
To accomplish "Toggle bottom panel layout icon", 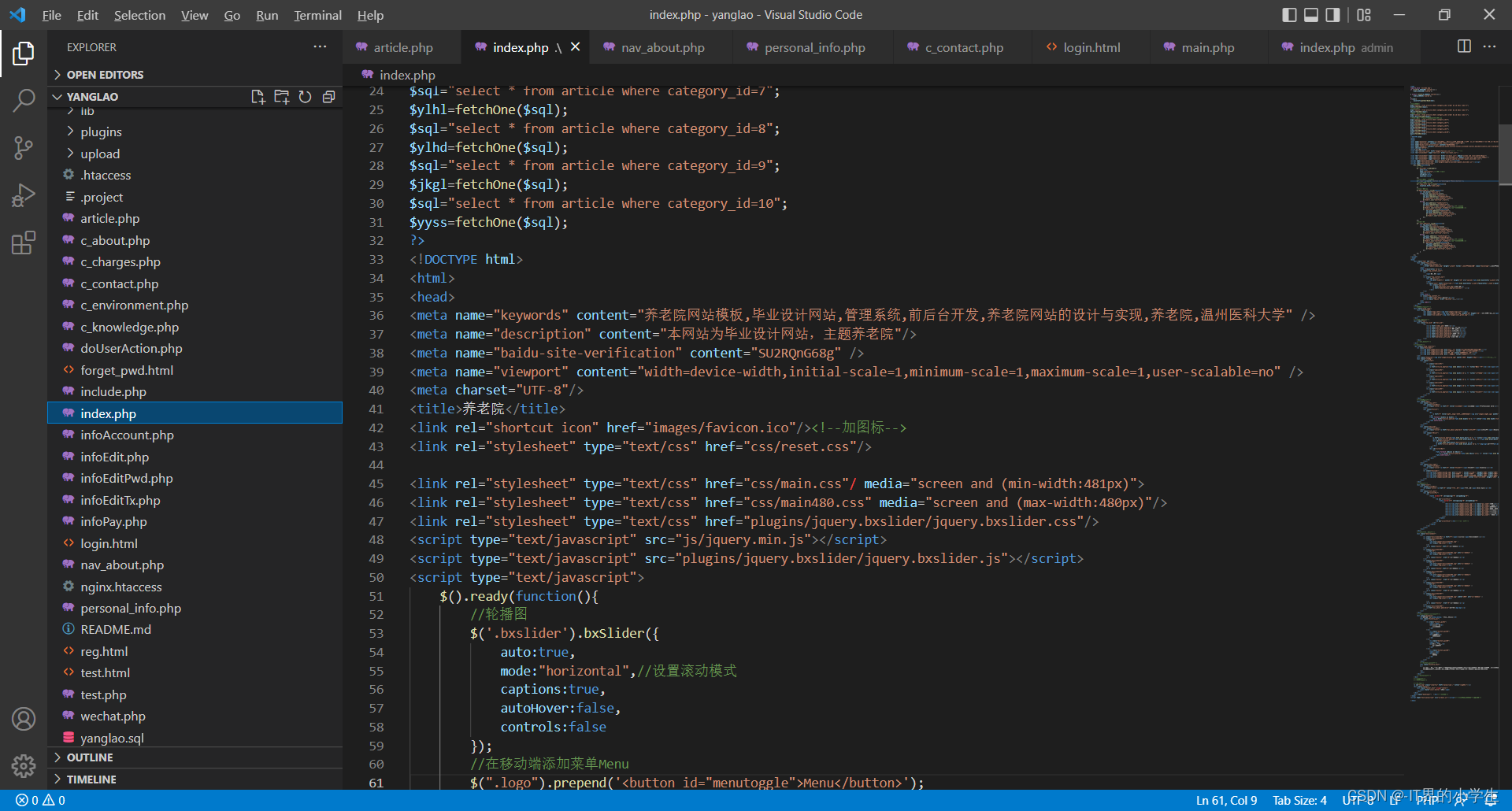I will (x=1311, y=15).
